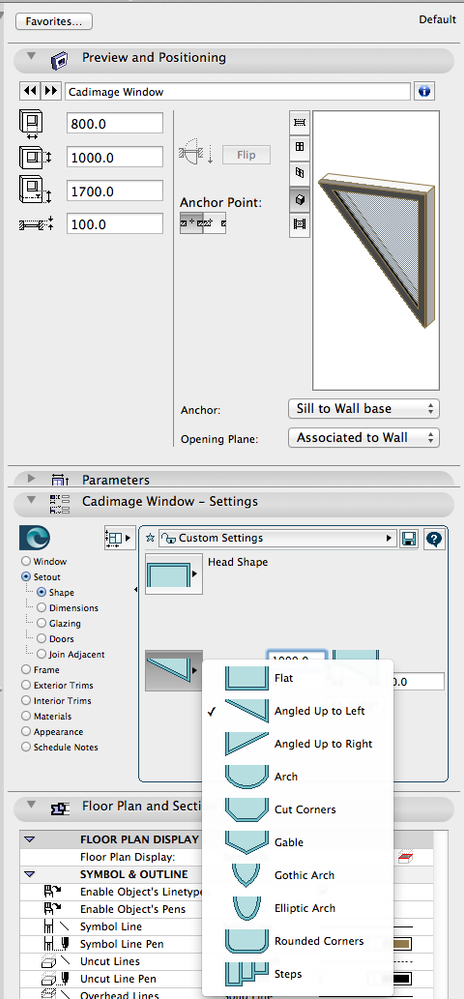Choose Arch from shape menu
Viewport: 464px width, 999px height.
point(298,777)
